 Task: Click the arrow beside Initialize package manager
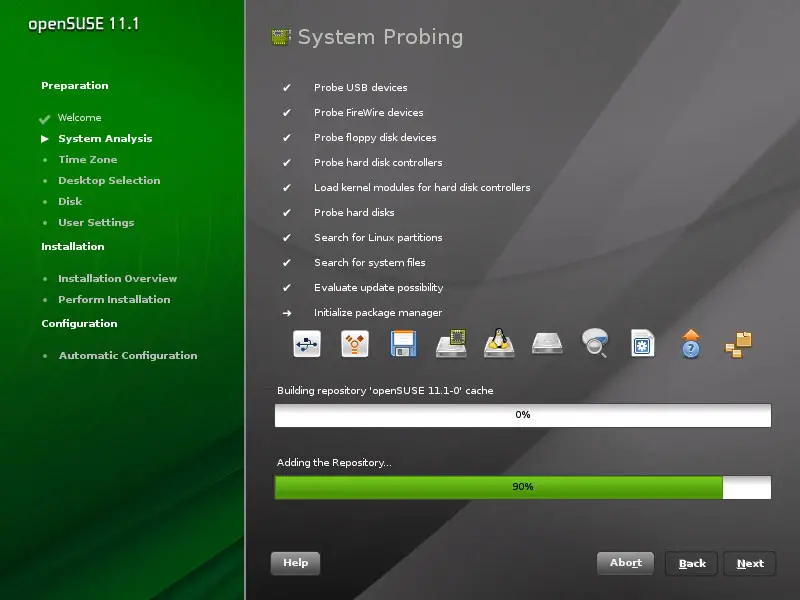287,313
